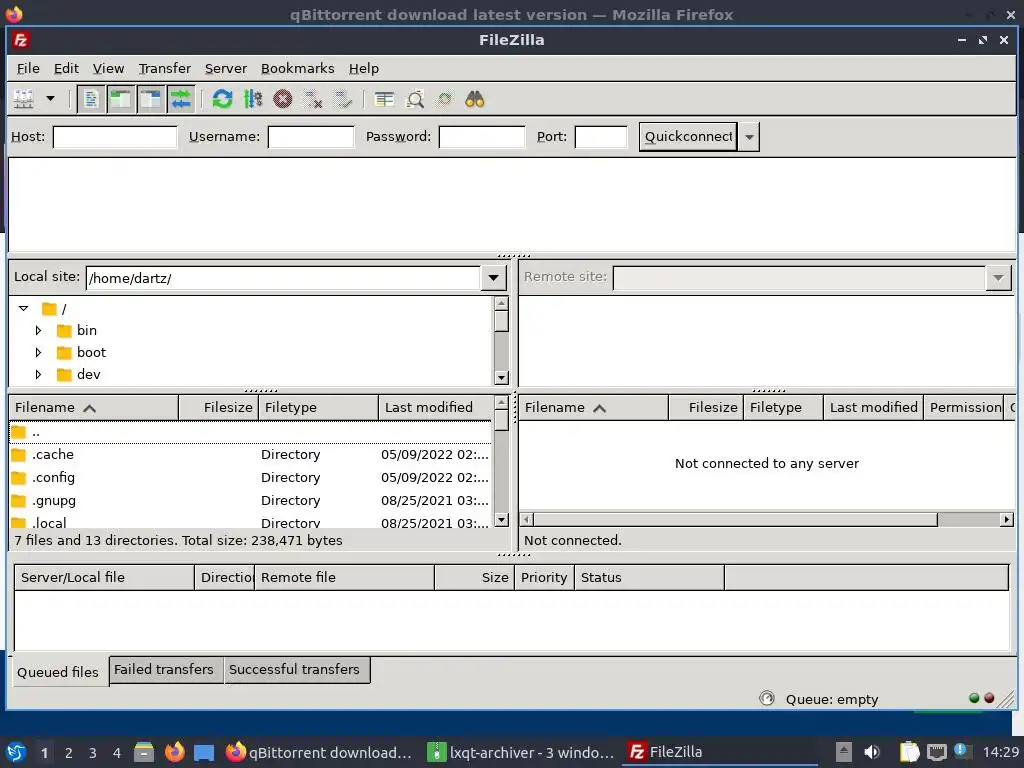Click Local site path field
Screen dimensions: 1024x768
283,278
